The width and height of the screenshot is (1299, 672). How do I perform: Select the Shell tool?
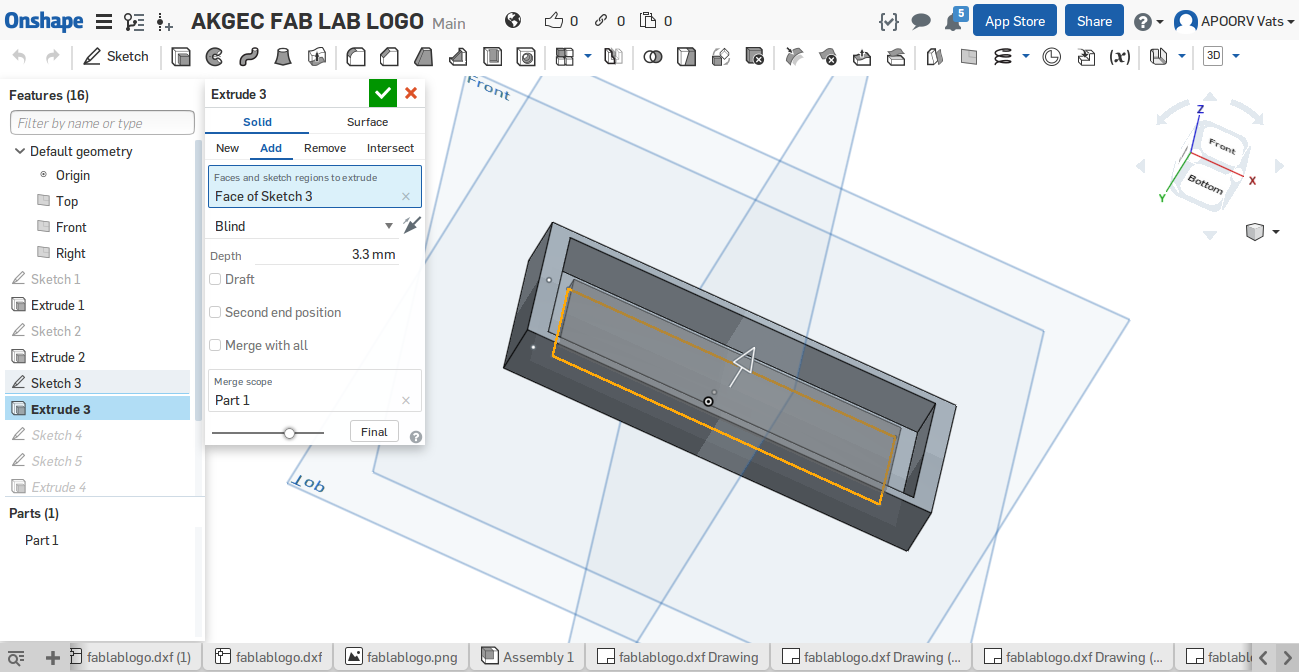point(492,57)
